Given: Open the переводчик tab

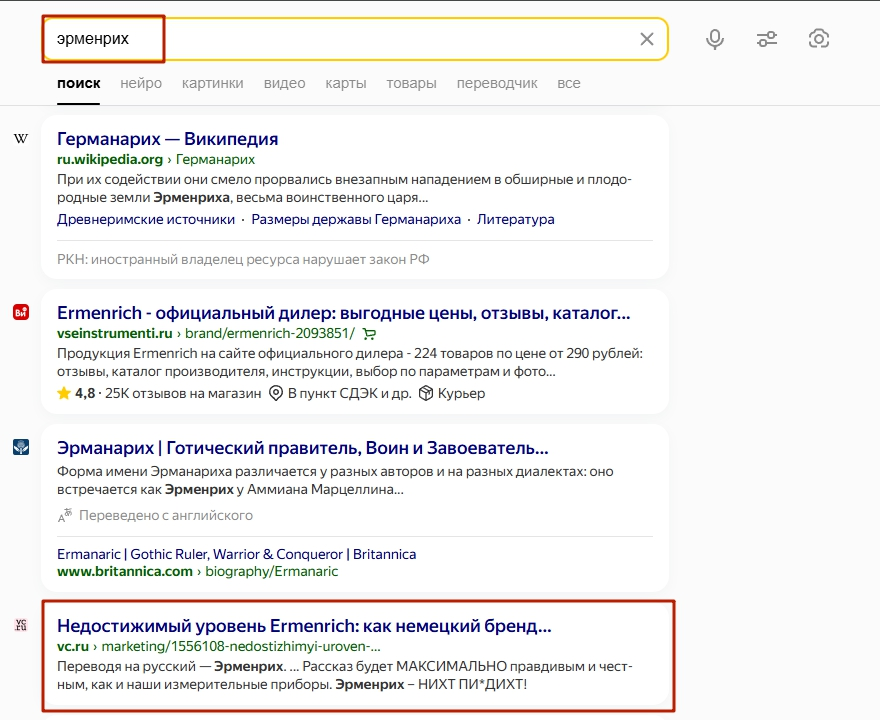Looking at the screenshot, I should pyautogui.click(x=497, y=83).
